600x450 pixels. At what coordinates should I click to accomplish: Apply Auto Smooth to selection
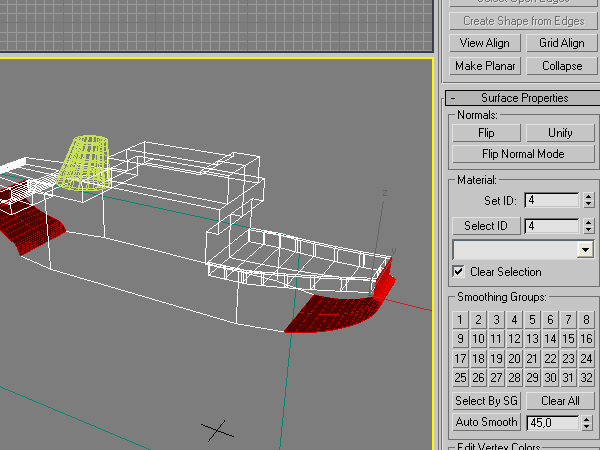[x=486, y=422]
